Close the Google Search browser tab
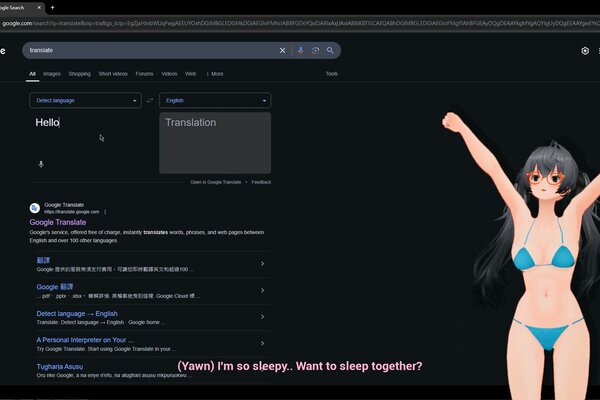Screen dimensions: 600x400 coord(39,7)
